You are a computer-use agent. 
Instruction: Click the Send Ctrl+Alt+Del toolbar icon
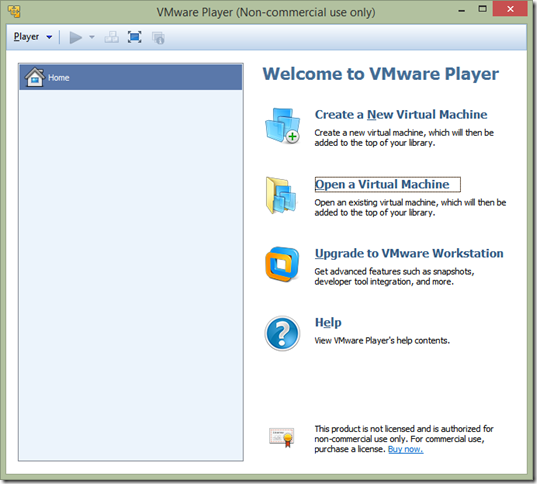[x=112, y=37]
